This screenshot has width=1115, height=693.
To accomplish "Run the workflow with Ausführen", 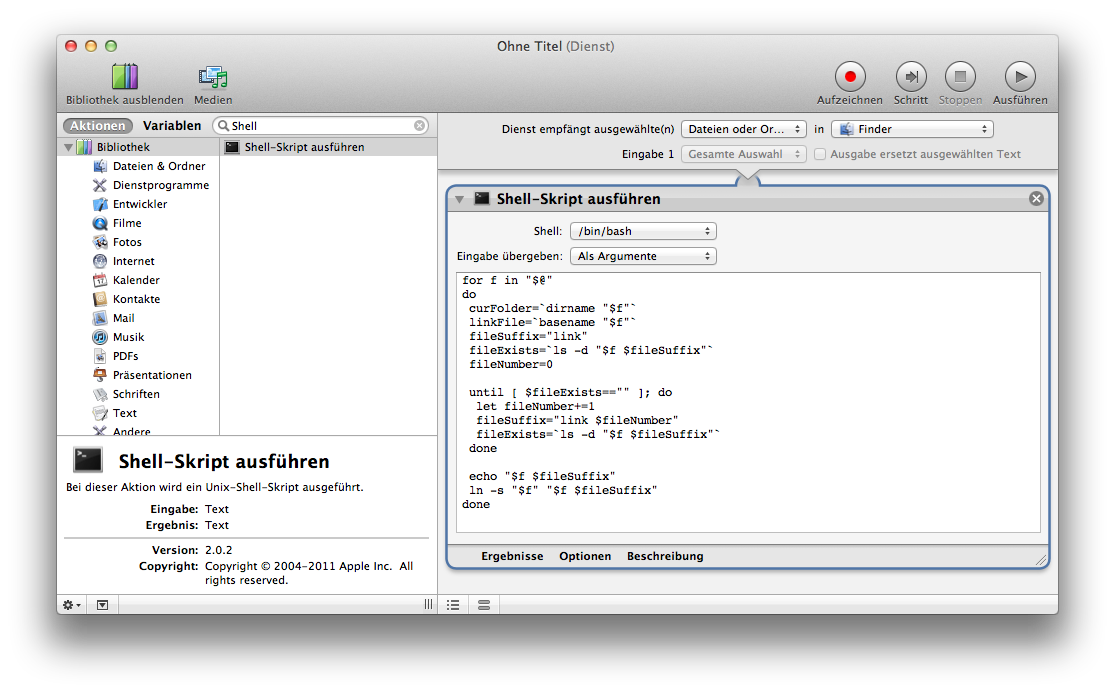I will click(1020, 77).
